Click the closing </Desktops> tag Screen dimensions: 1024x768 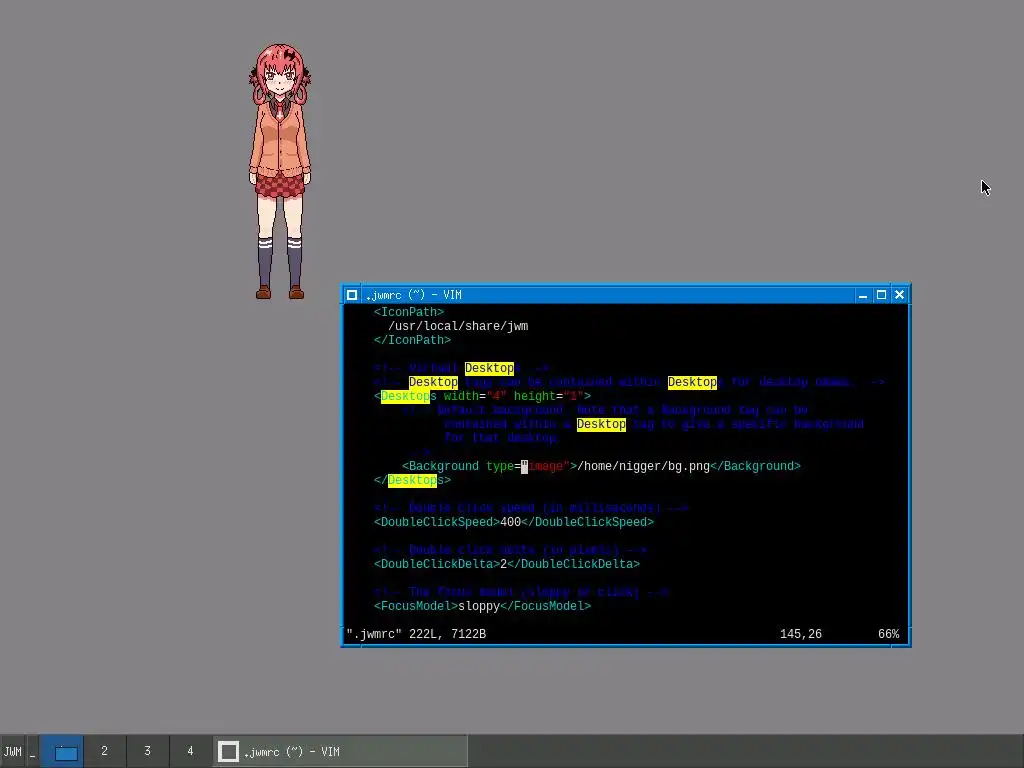412,481
